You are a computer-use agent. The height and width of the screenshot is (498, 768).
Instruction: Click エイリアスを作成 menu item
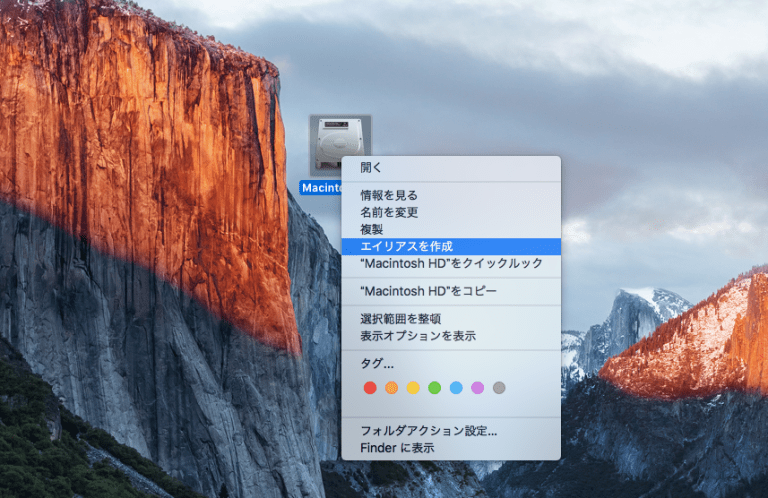[x=451, y=246]
